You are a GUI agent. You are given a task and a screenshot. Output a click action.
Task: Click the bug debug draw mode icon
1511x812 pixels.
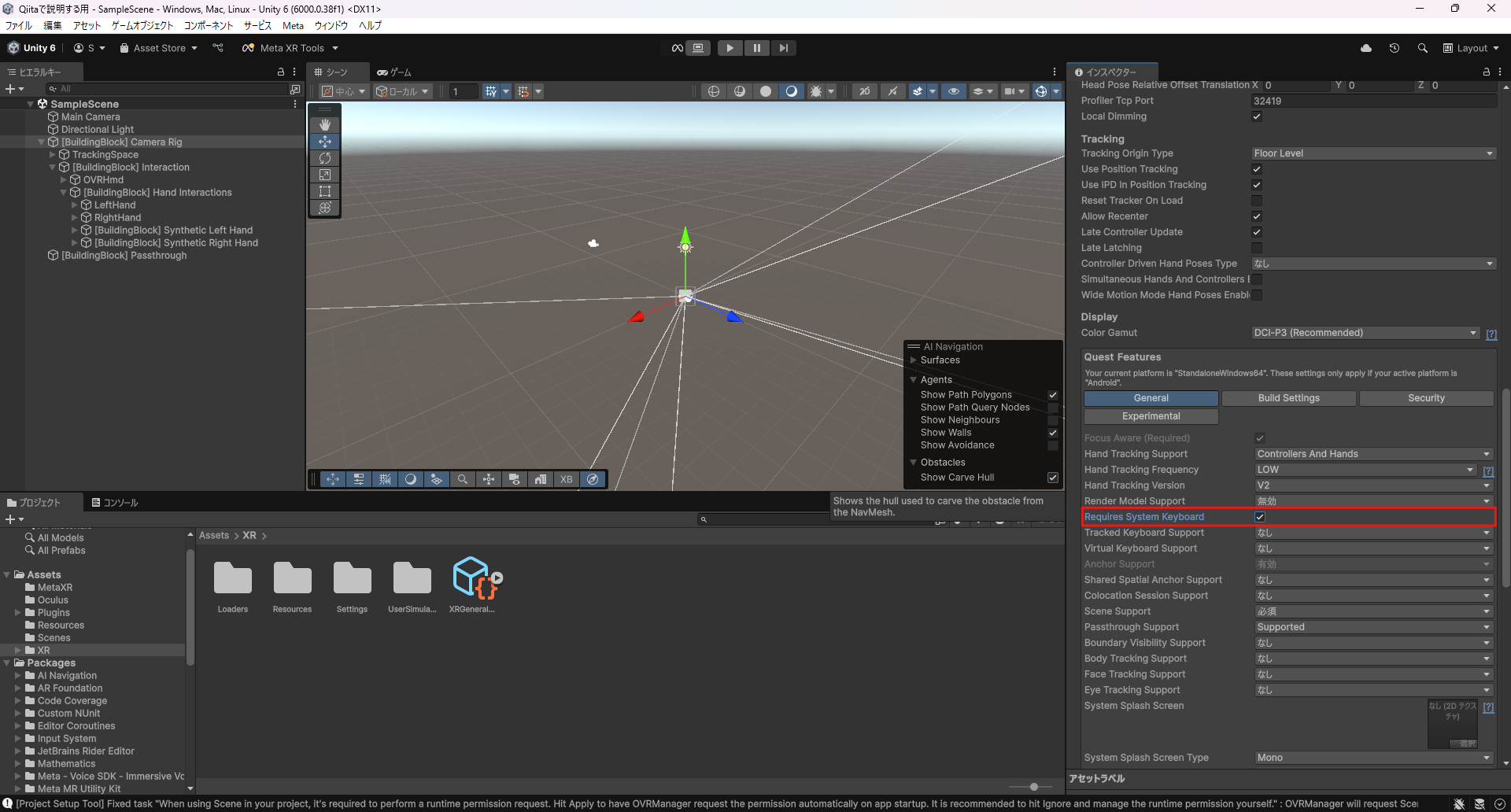tap(816, 91)
